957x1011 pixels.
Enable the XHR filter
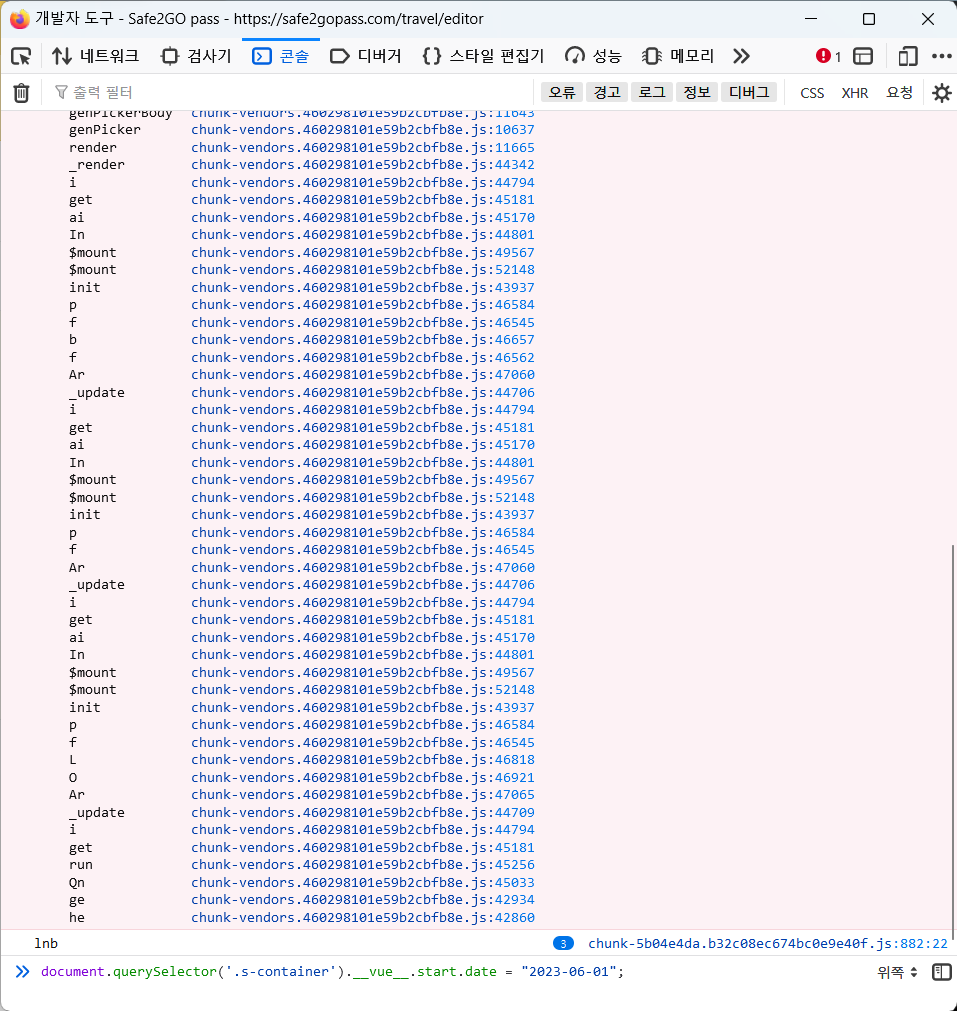click(x=854, y=93)
